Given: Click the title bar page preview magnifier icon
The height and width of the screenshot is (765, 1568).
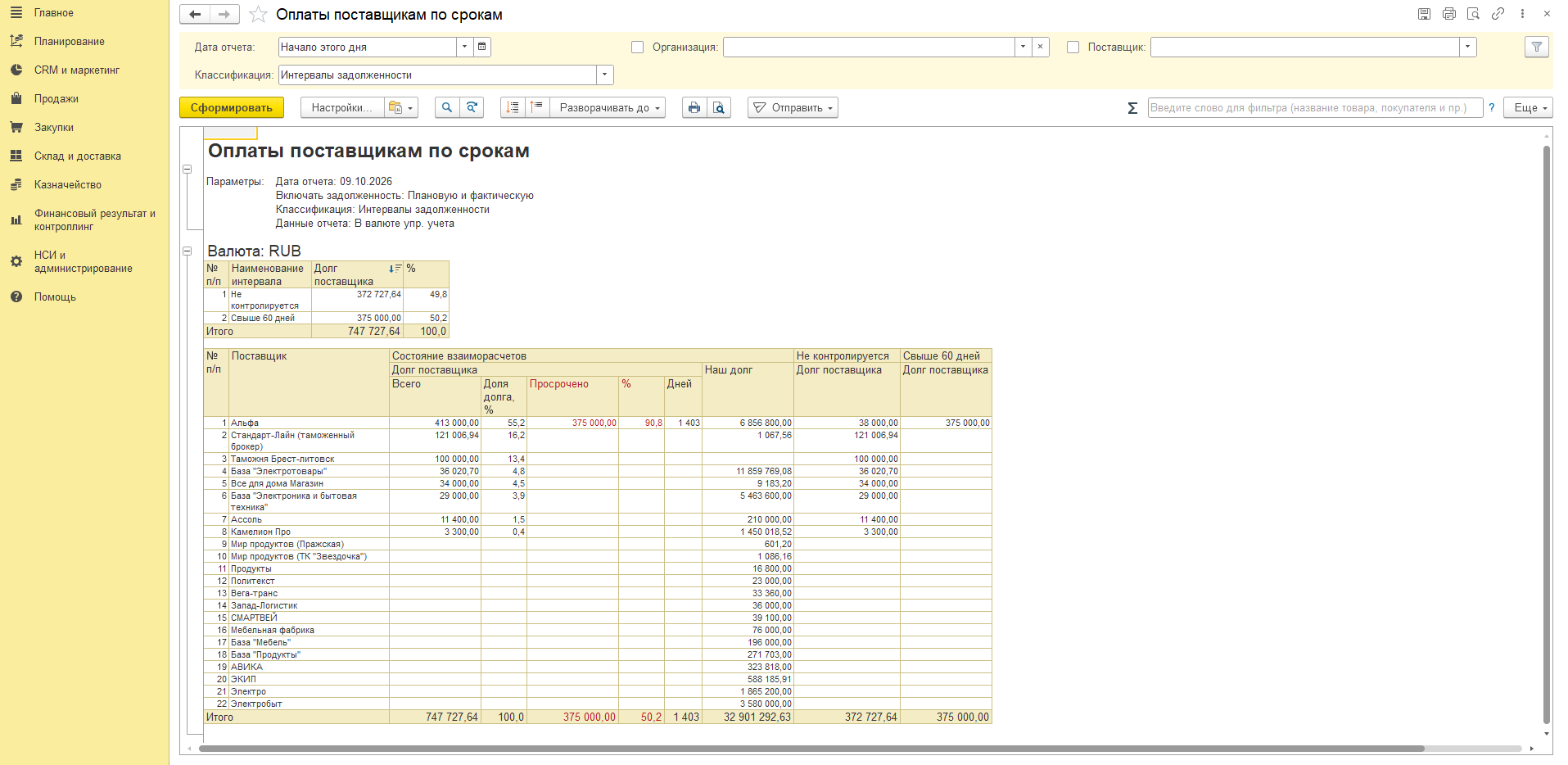Looking at the screenshot, I should [x=1473, y=14].
